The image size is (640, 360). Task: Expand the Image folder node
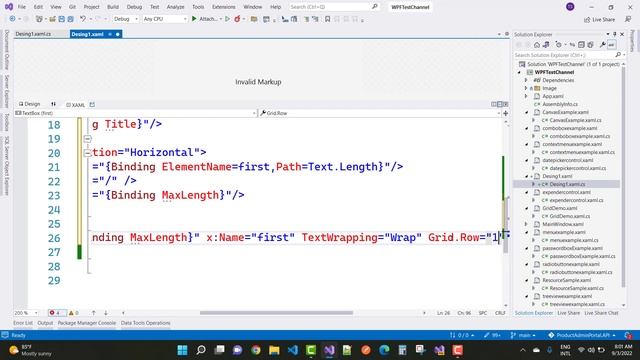click(526, 88)
